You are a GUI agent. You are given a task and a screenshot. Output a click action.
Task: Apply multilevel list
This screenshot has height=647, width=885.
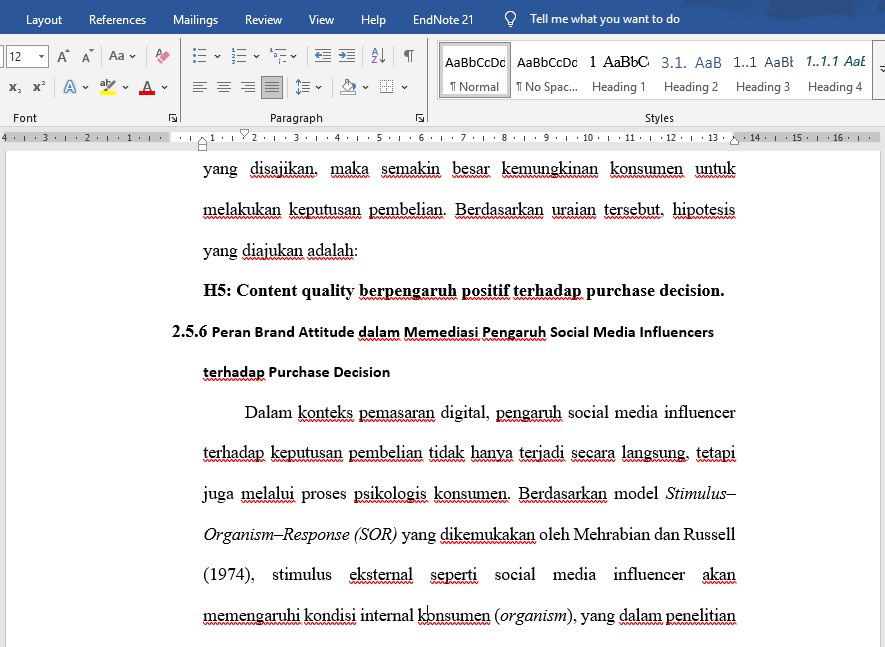pos(278,56)
